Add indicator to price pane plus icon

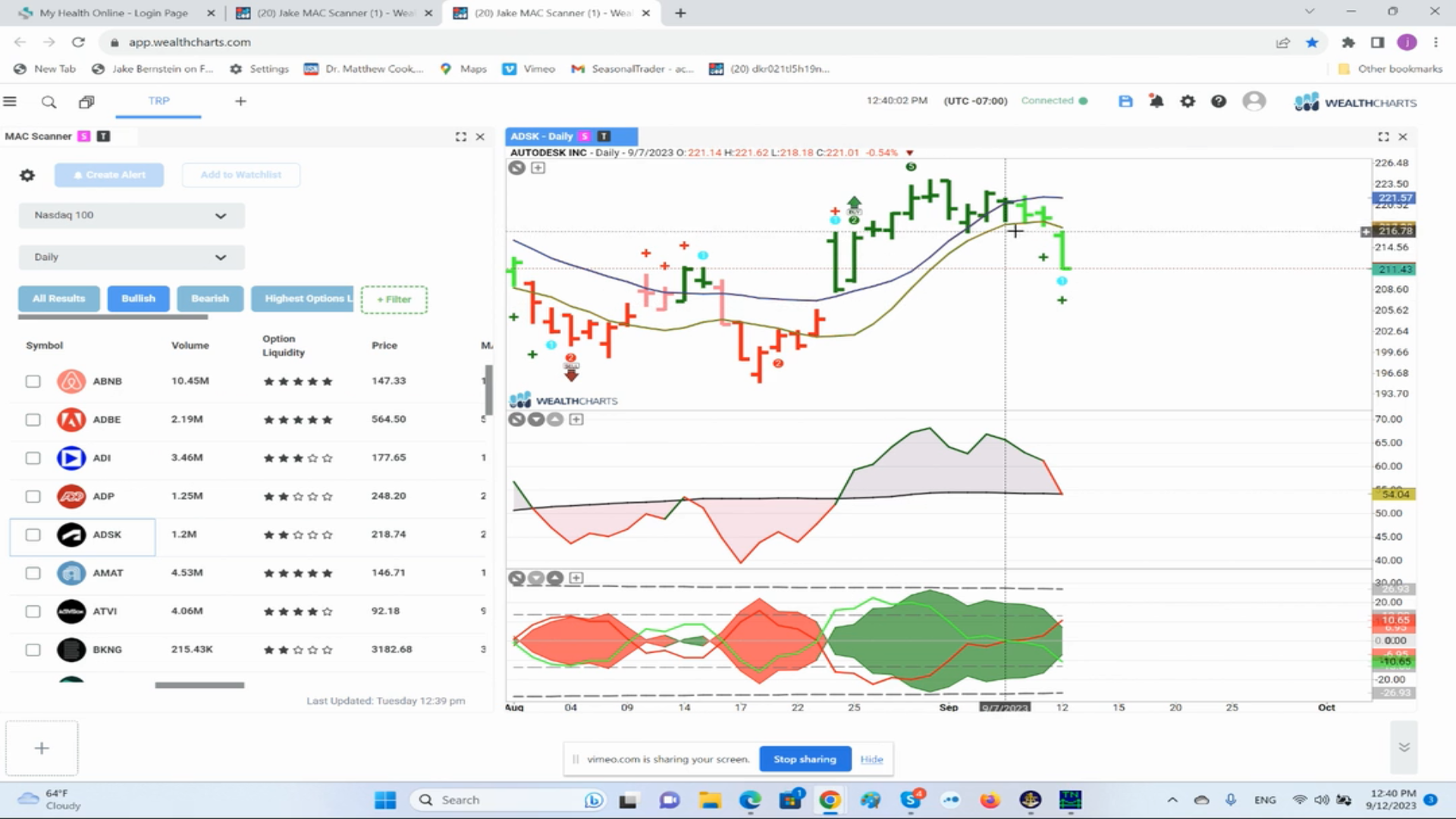538,168
